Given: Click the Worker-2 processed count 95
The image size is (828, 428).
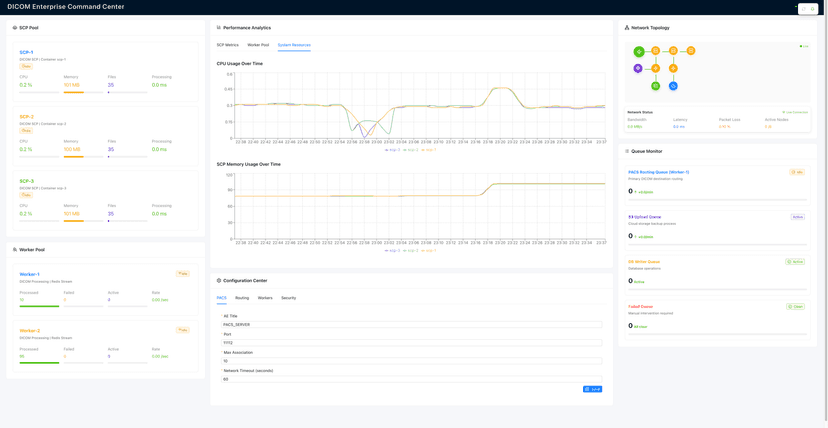Looking at the screenshot, I should 22,356.
